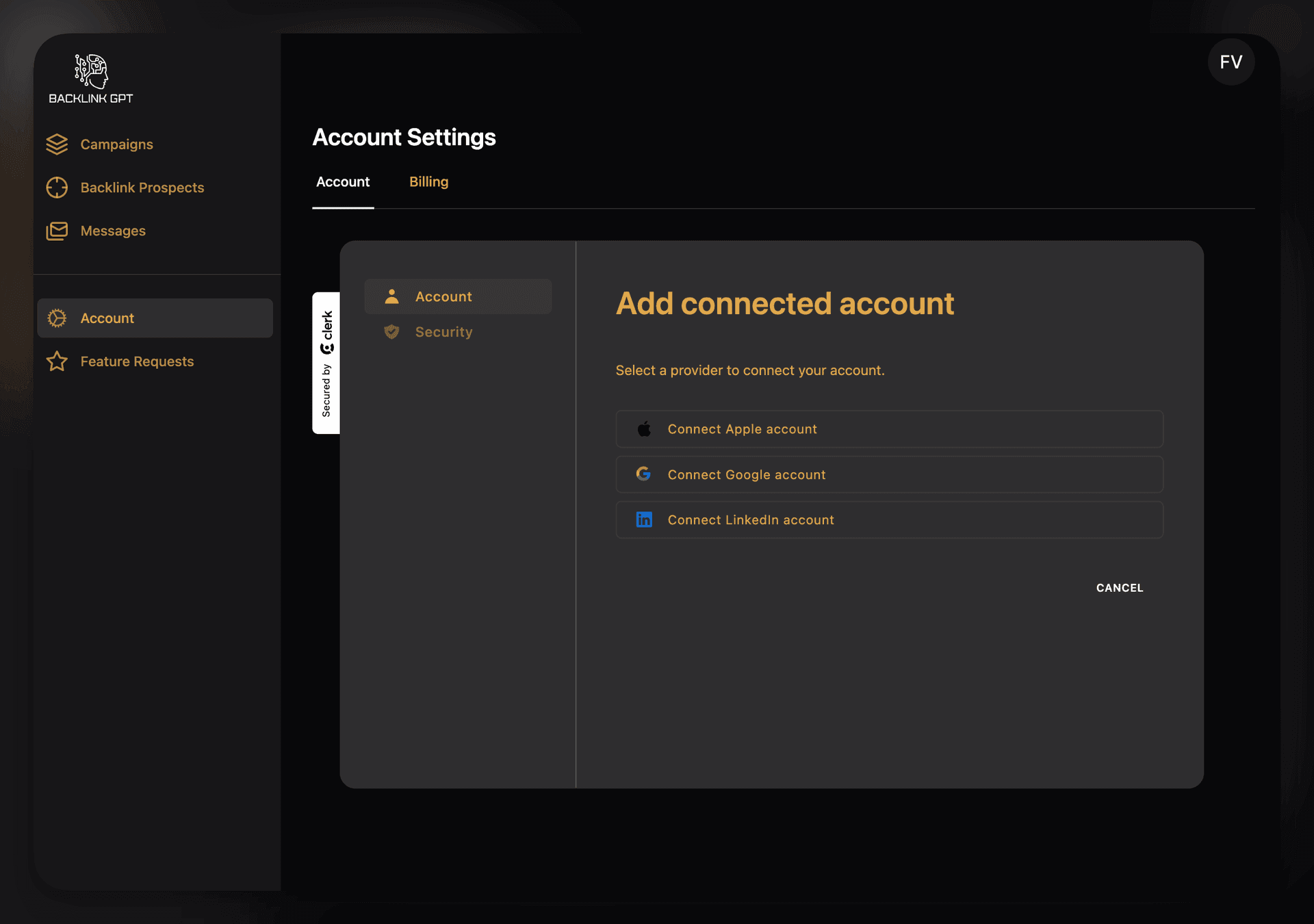
Task: Click the Campaigns stacked layers icon
Action: (57, 144)
